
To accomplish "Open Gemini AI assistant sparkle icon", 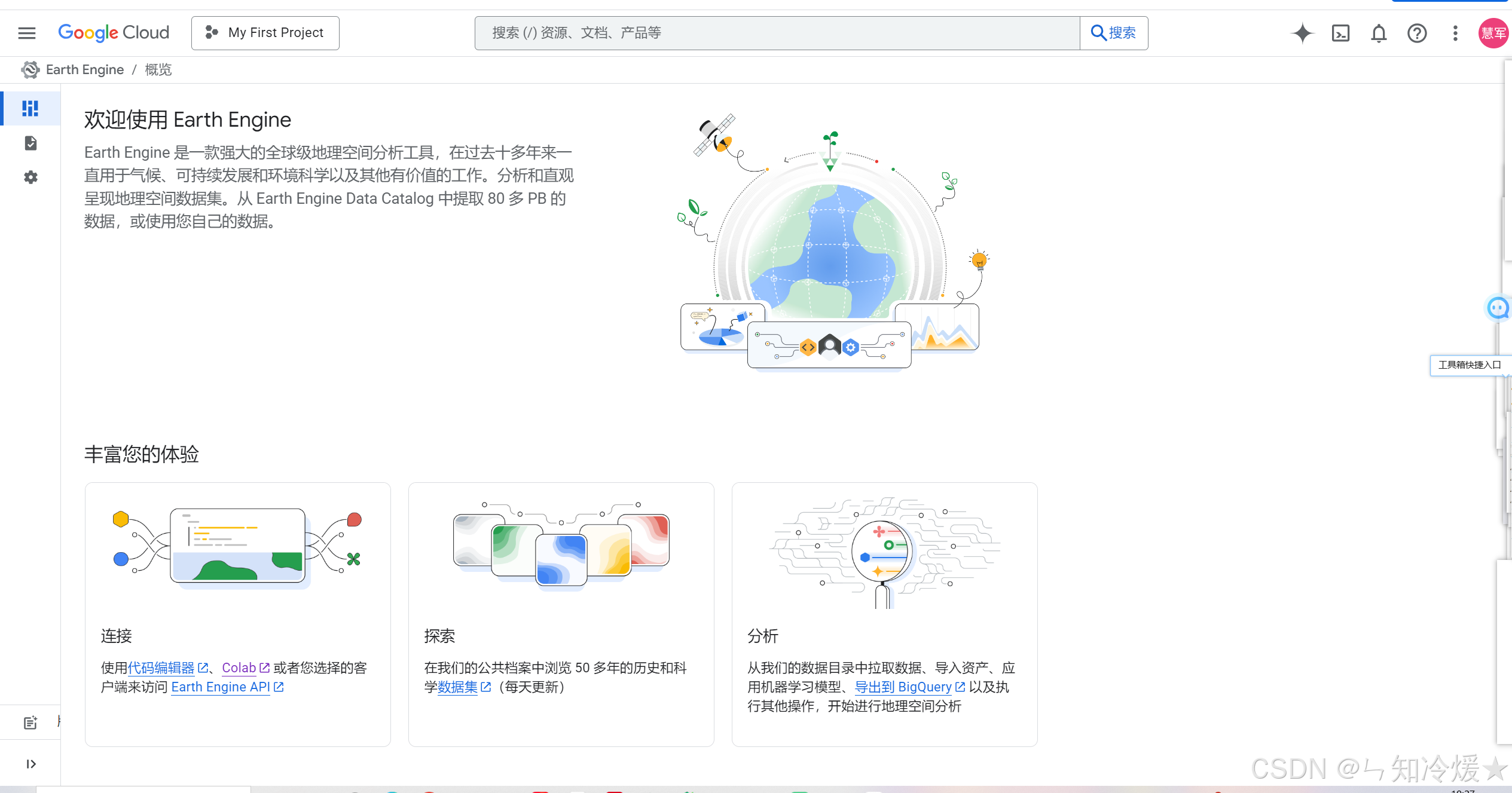I will tap(1302, 33).
